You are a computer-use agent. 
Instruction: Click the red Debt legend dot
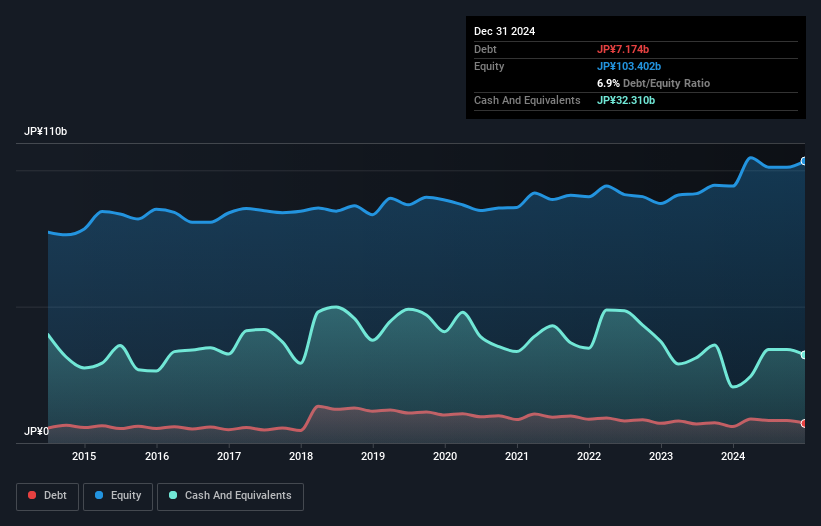[32, 495]
